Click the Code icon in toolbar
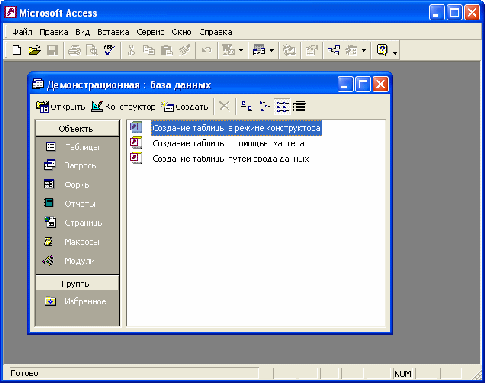Screen dimensions: 486x385 coord(289,50)
